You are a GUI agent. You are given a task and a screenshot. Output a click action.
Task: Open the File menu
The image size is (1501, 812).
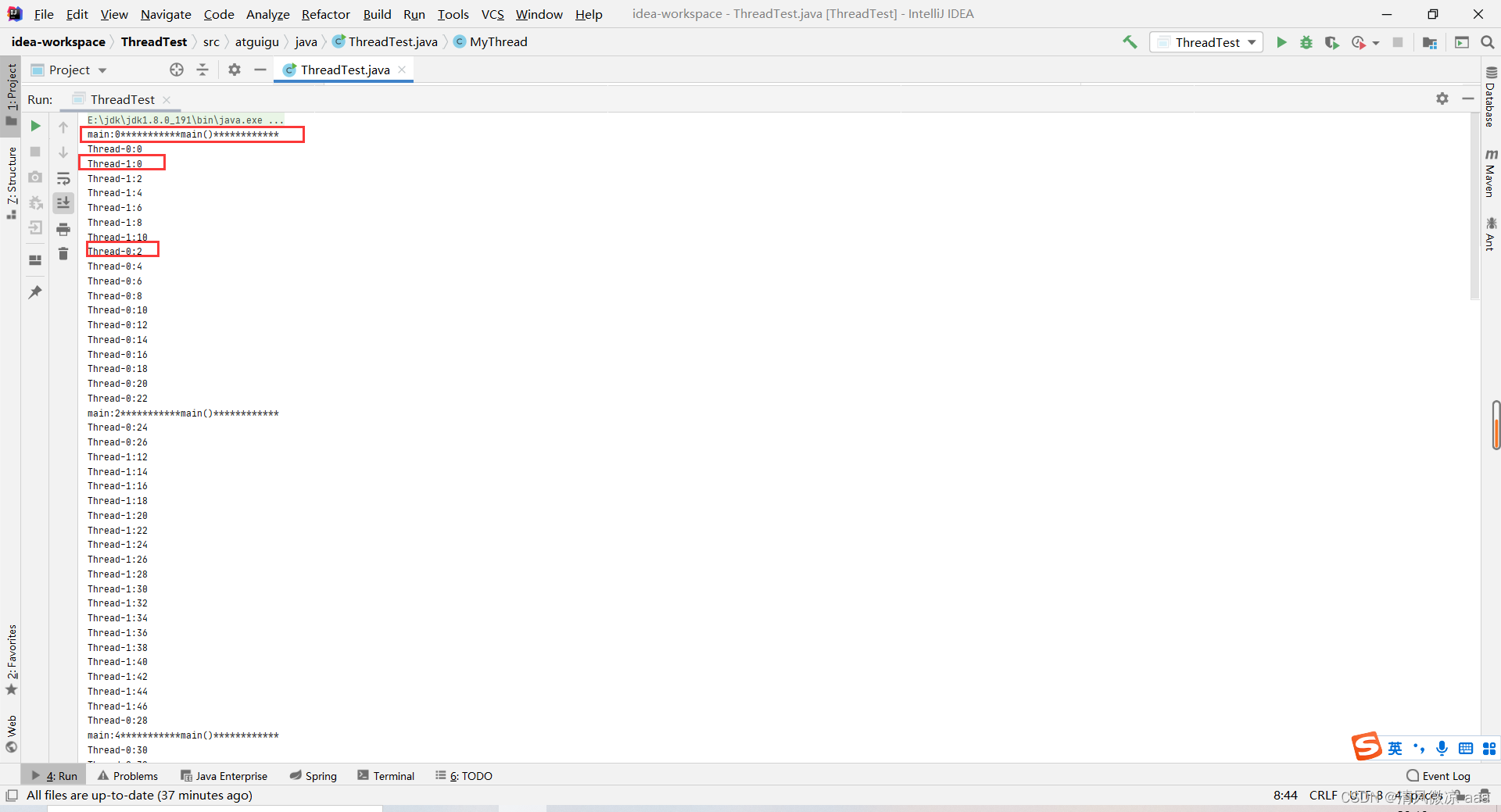click(44, 14)
